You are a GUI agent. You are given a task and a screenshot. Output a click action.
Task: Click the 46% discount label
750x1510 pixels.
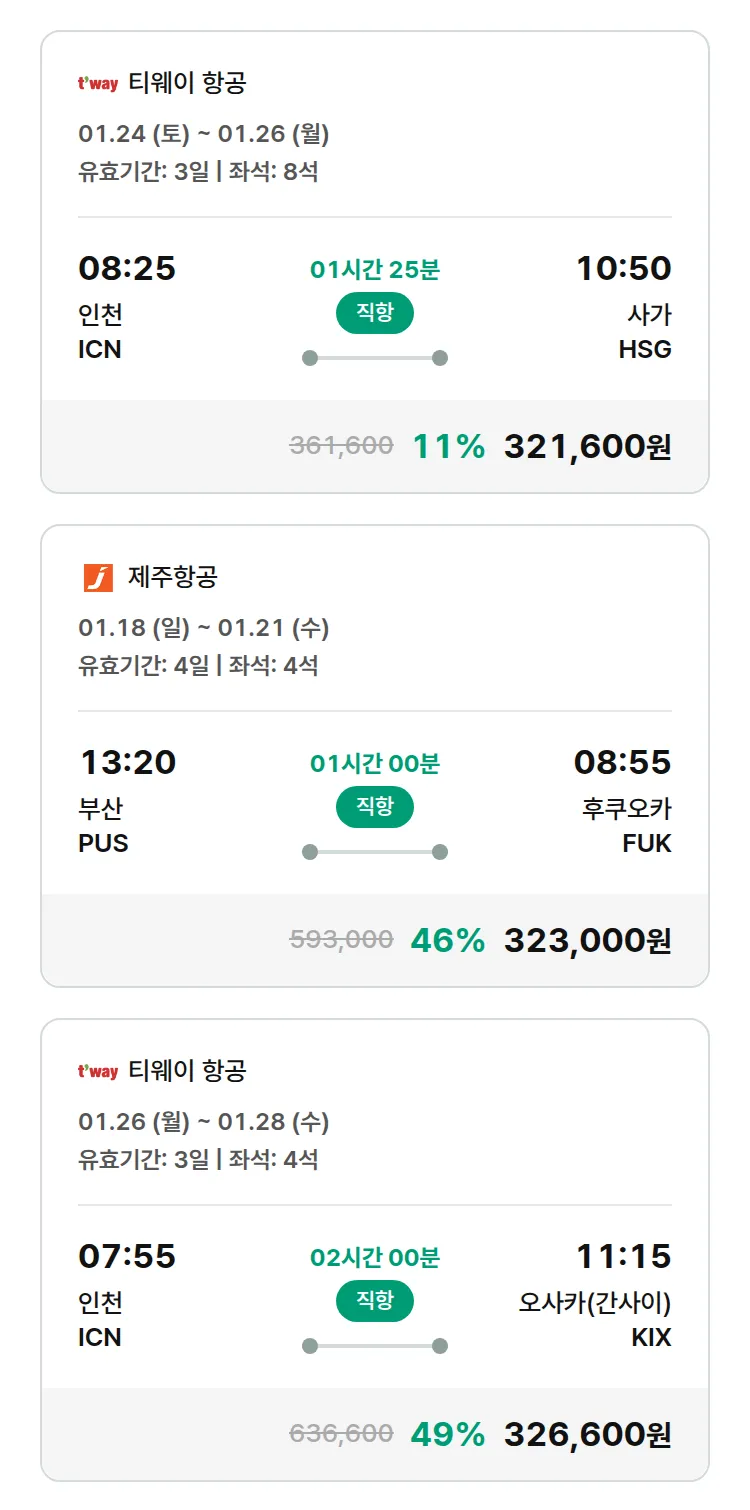pyautogui.click(x=447, y=940)
